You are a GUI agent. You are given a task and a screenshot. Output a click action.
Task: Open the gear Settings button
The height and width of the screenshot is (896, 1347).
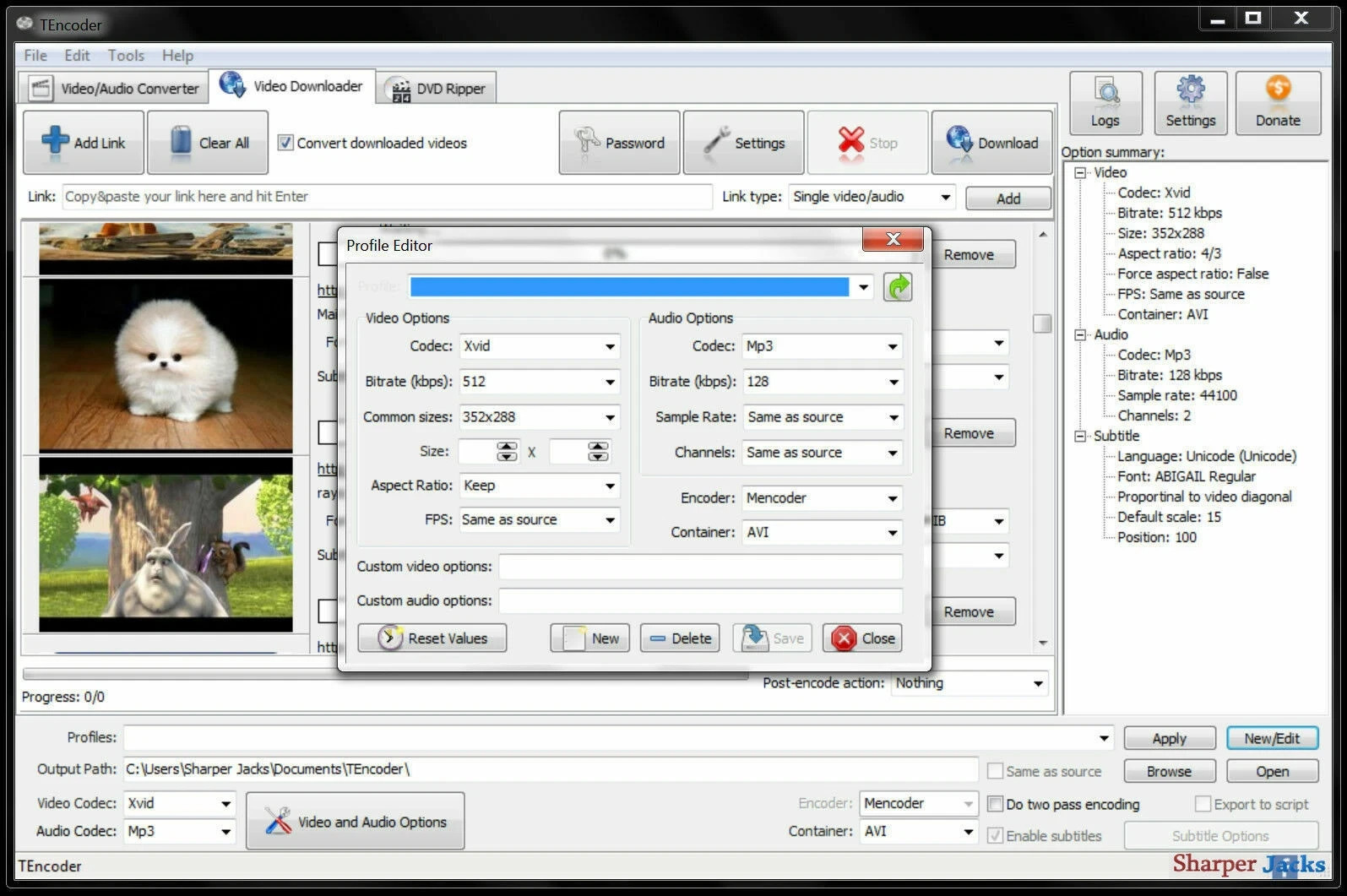click(1191, 103)
